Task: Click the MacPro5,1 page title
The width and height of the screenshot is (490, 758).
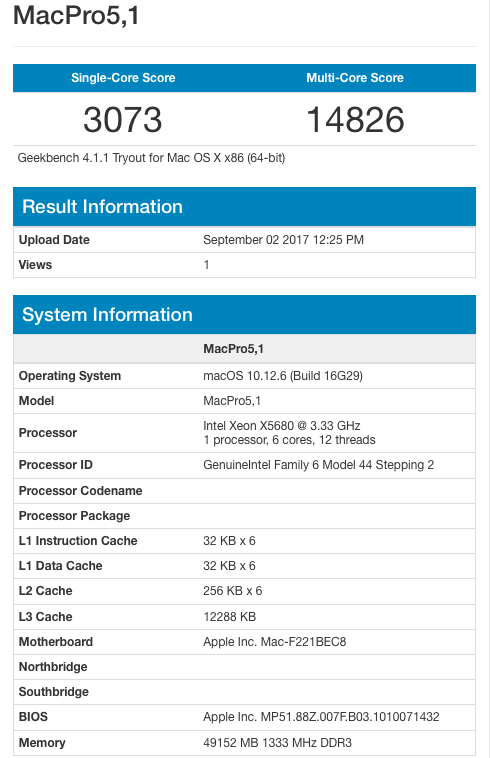Action: point(76,15)
